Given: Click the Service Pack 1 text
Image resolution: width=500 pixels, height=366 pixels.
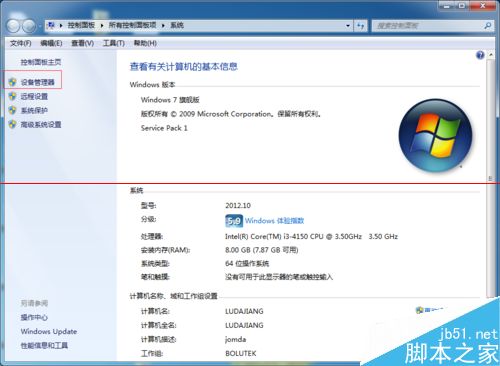Looking at the screenshot, I should click(164, 128).
